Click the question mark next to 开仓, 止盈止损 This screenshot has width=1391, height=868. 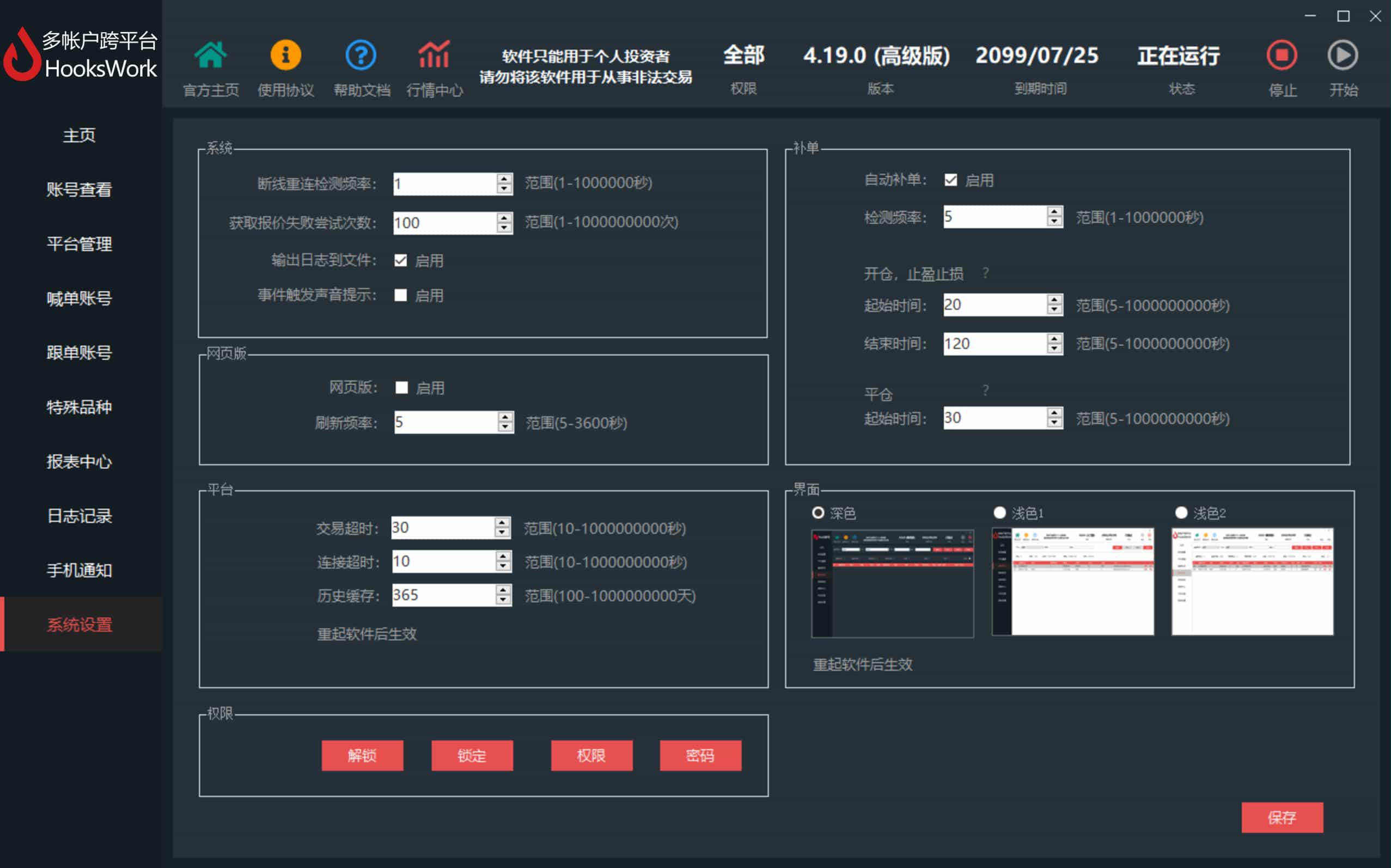pos(986,273)
